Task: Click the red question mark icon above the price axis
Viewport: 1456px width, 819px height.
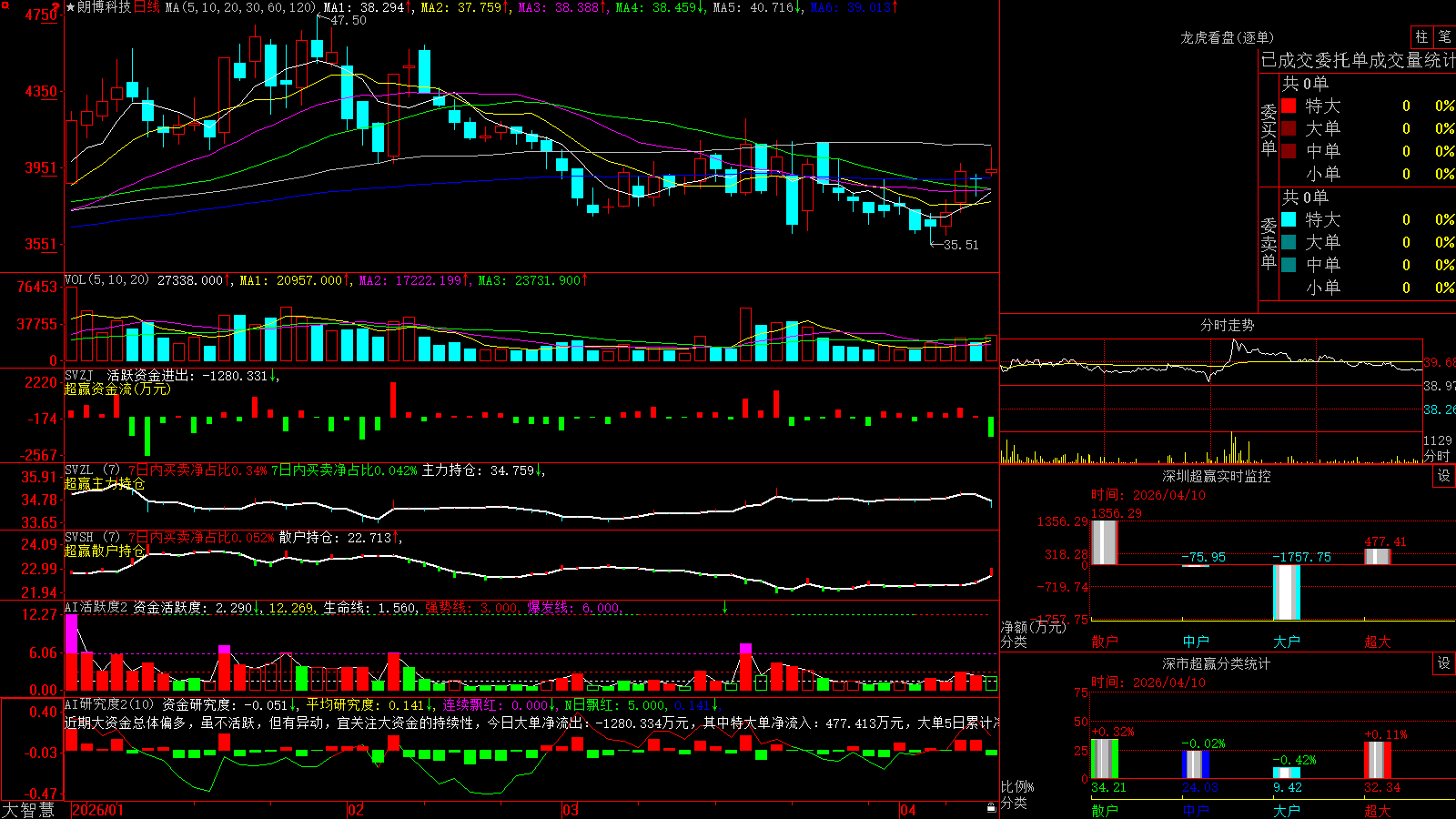Action: click(56, 7)
